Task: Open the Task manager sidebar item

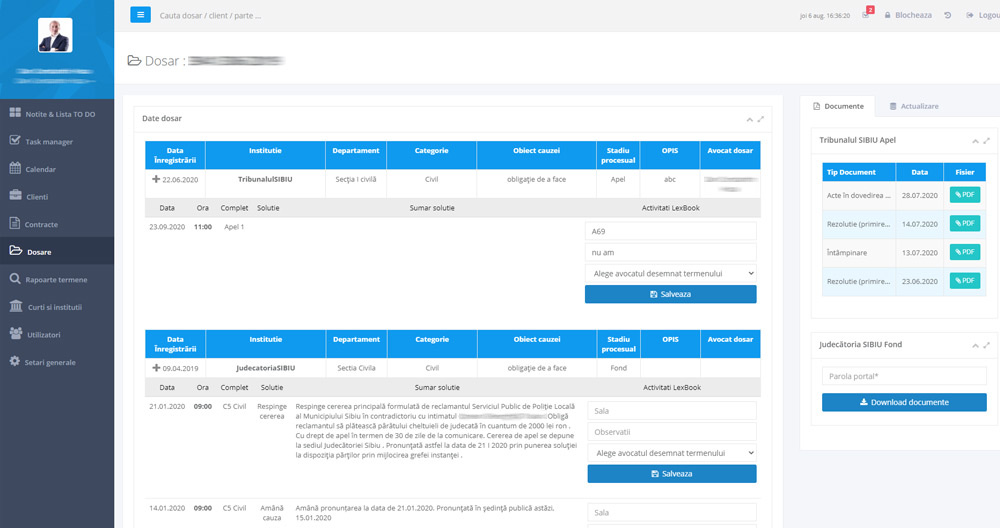Action: point(48,142)
